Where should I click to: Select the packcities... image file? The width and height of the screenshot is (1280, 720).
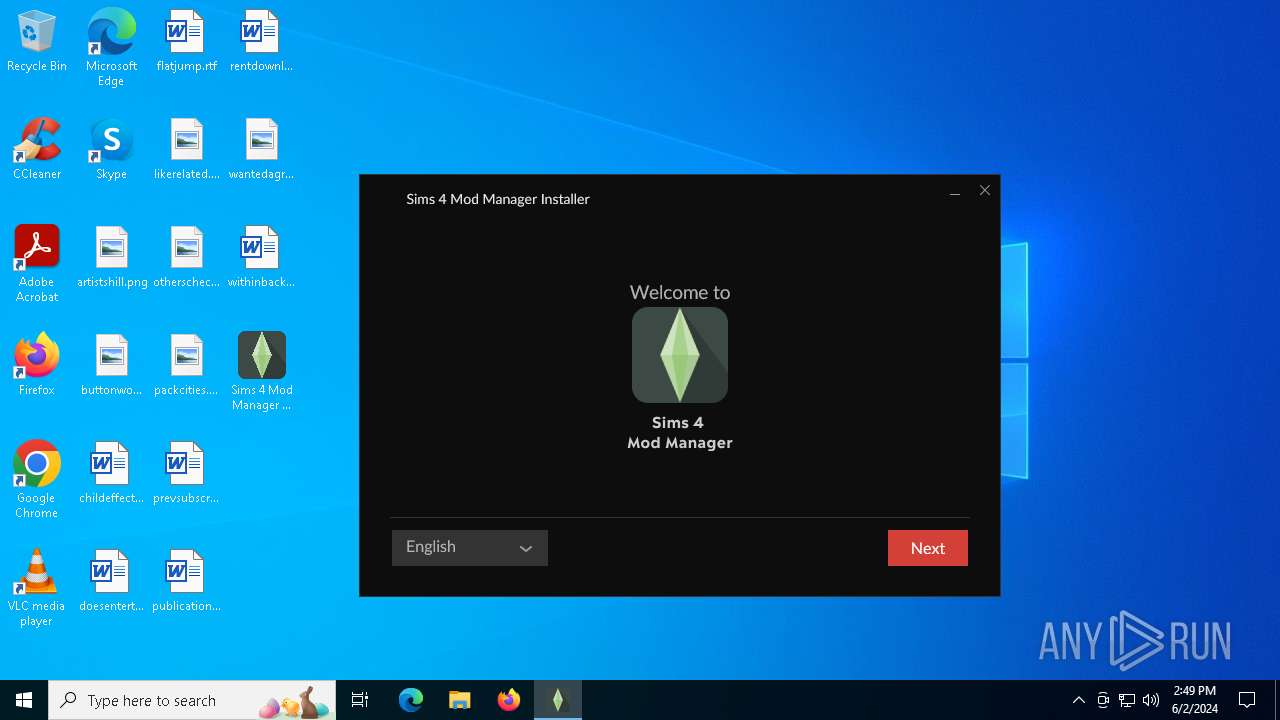pos(186,366)
